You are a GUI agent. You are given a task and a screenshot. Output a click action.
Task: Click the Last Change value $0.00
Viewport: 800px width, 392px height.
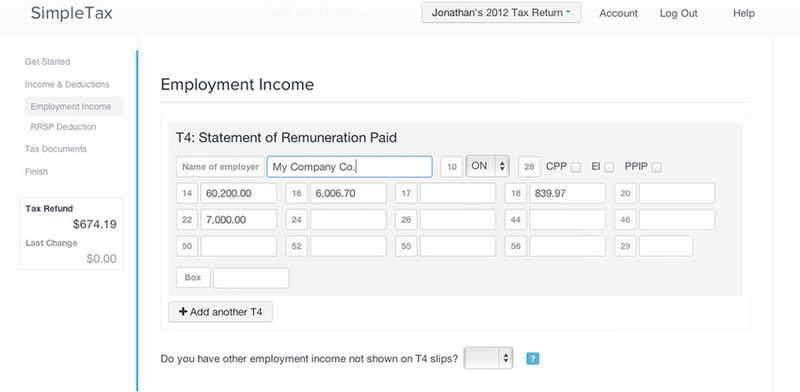[102, 259]
